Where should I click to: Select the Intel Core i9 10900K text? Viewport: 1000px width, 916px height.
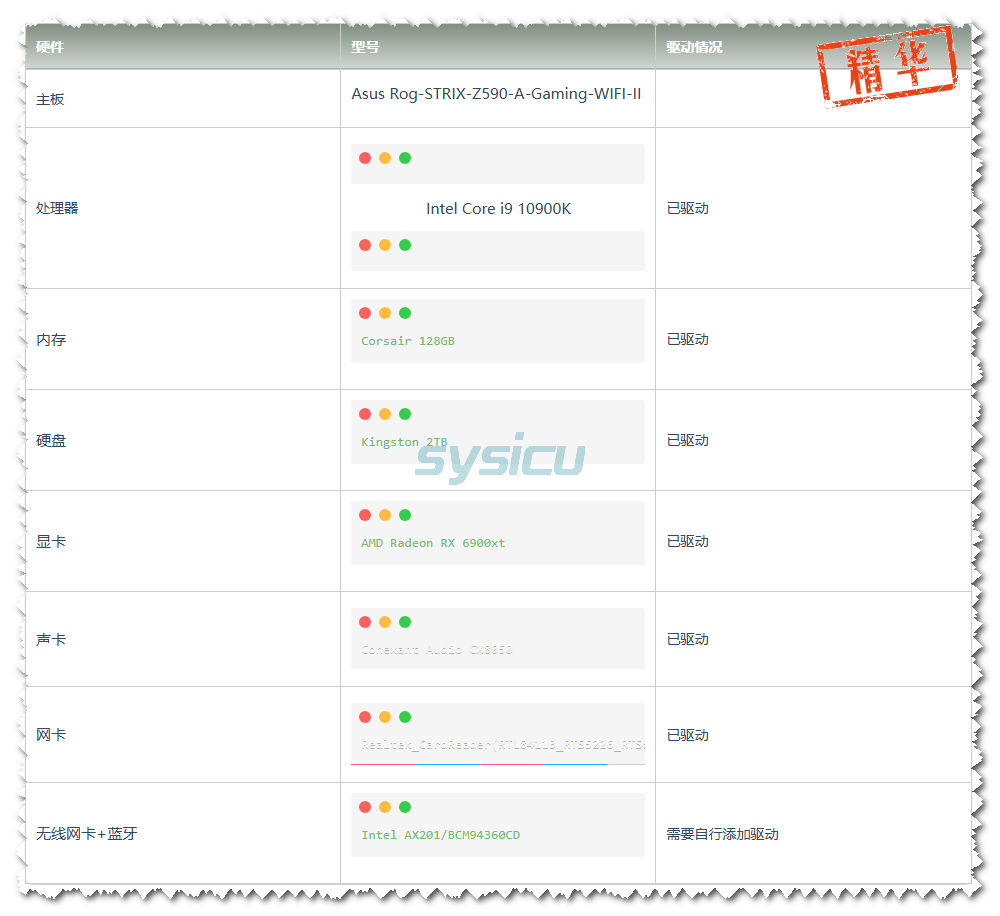click(498, 209)
